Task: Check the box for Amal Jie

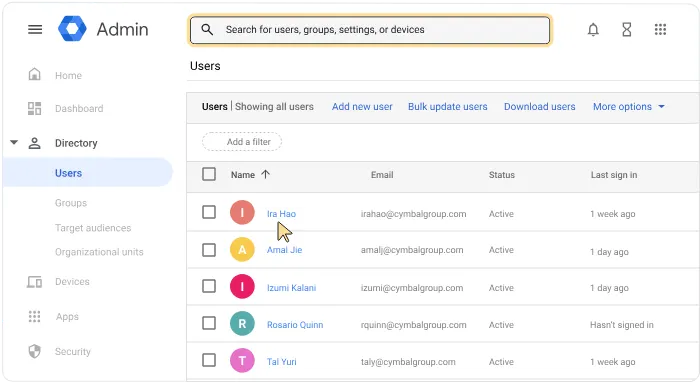Action: click(209, 250)
